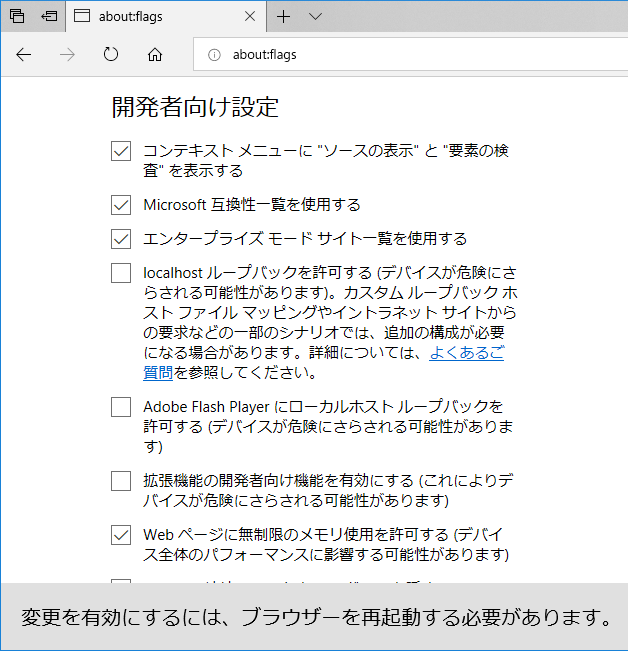The height and width of the screenshot is (651, 628).
Task: Select the about:flags tab
Action: coord(150,16)
